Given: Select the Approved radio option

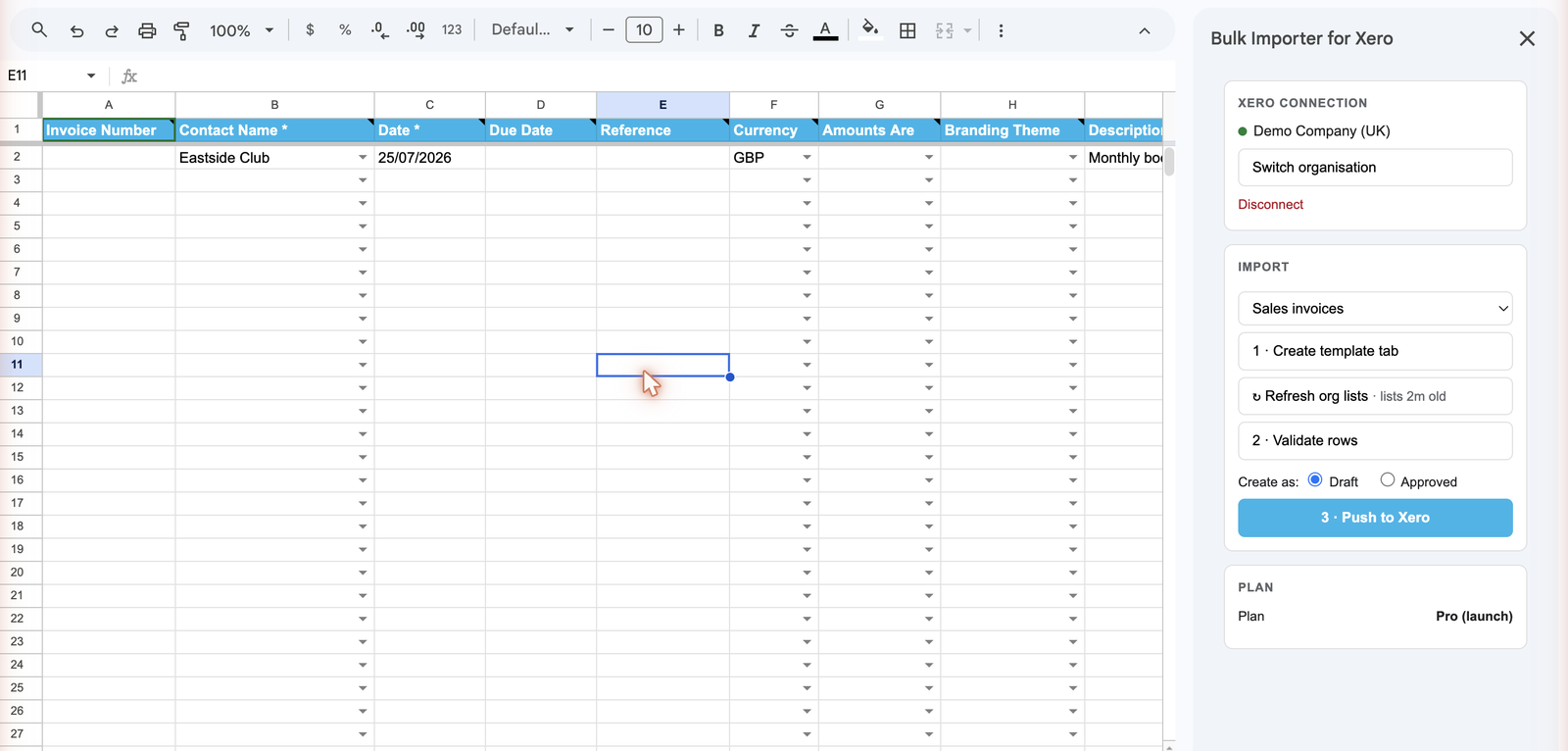Looking at the screenshot, I should pyautogui.click(x=1387, y=480).
